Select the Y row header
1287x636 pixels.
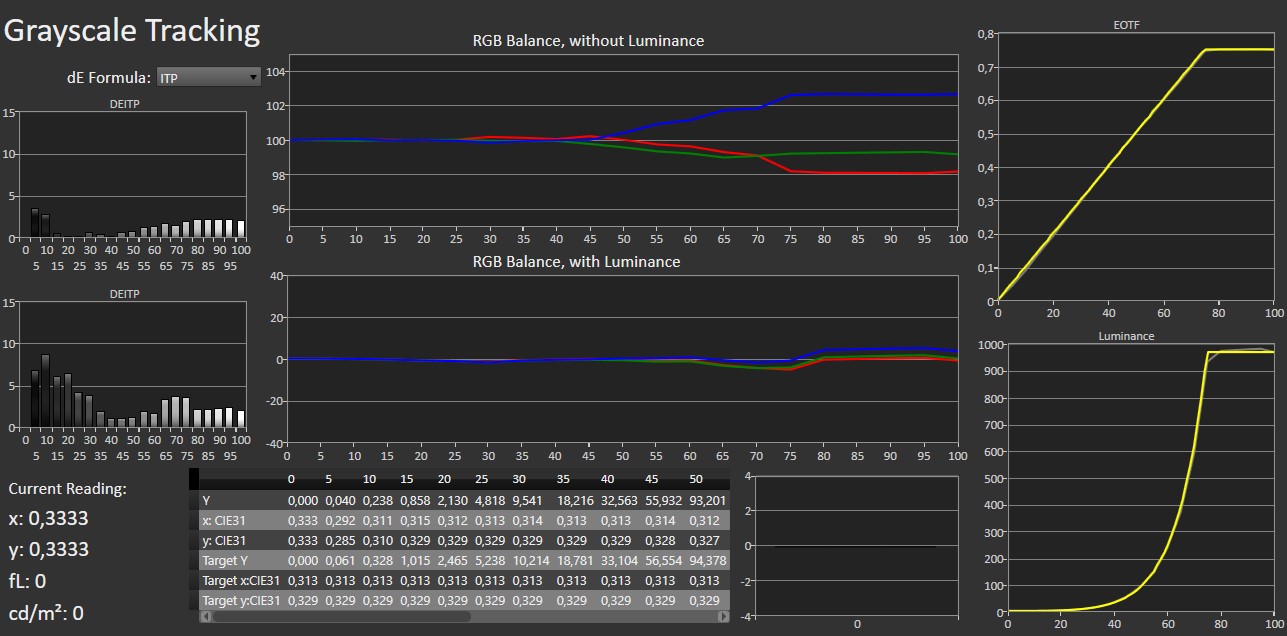coord(240,500)
